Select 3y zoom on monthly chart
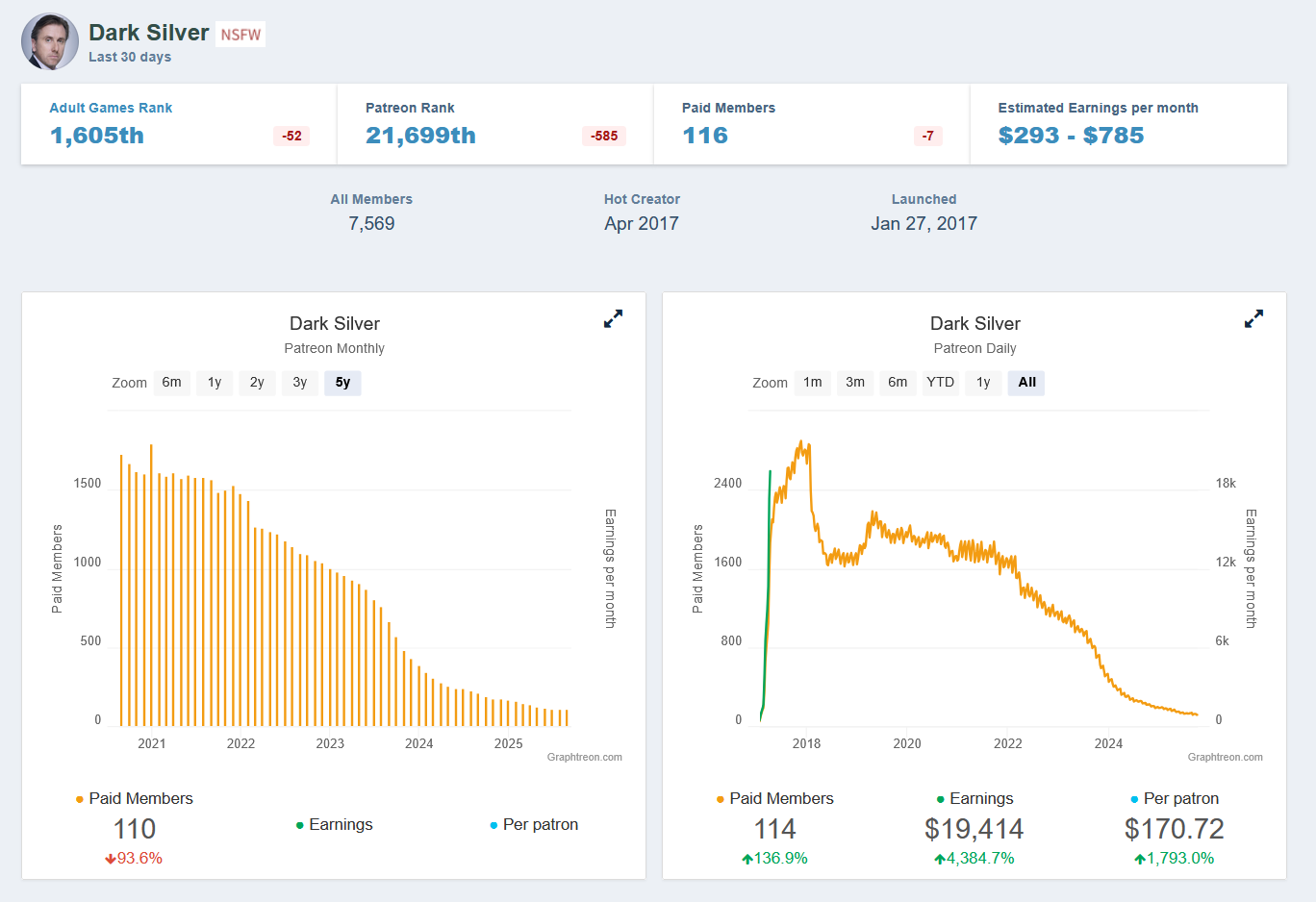This screenshot has height=902, width=1316. point(300,383)
